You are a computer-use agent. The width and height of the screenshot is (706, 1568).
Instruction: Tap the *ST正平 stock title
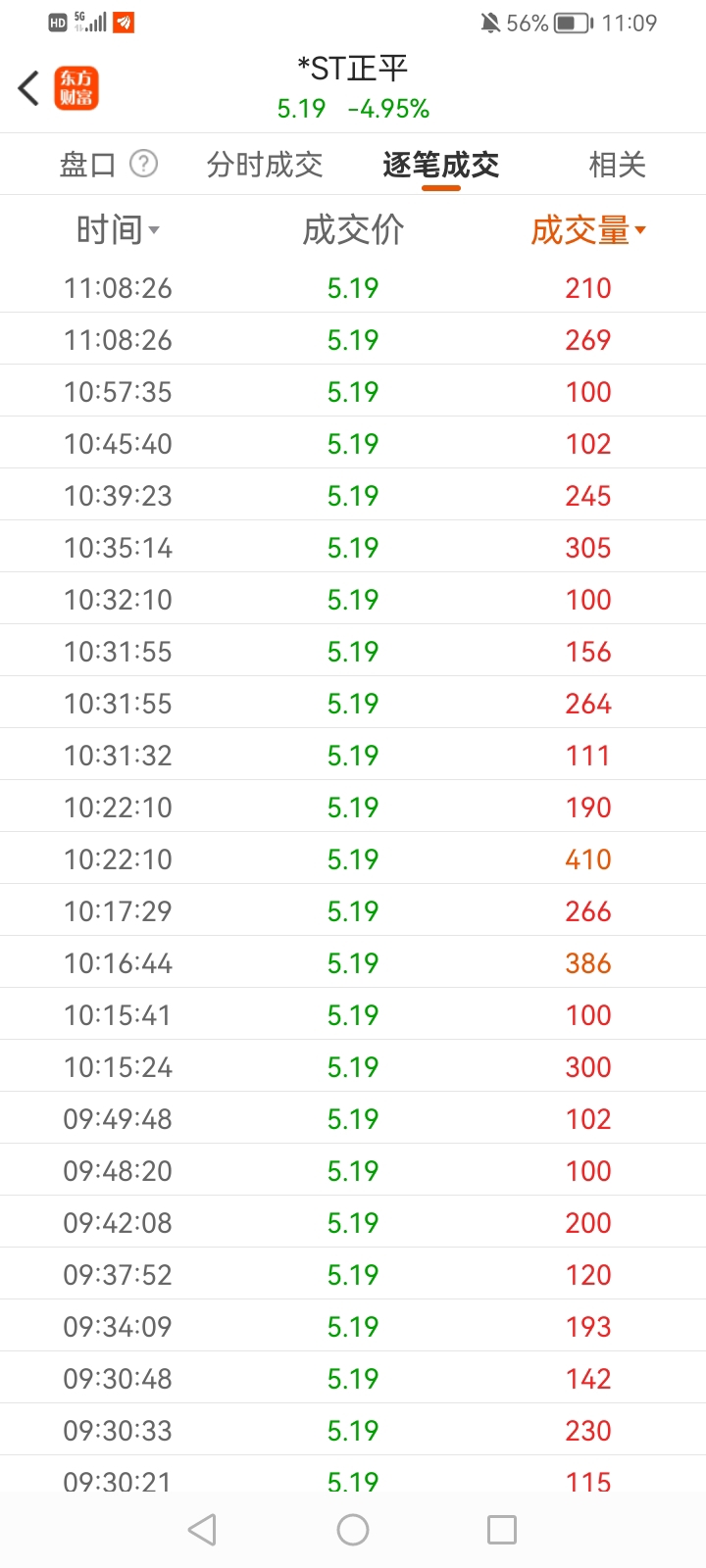[x=353, y=69]
